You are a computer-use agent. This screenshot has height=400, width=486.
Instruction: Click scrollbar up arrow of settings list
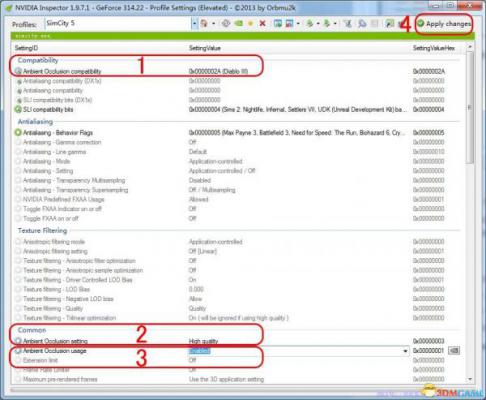click(x=470, y=47)
